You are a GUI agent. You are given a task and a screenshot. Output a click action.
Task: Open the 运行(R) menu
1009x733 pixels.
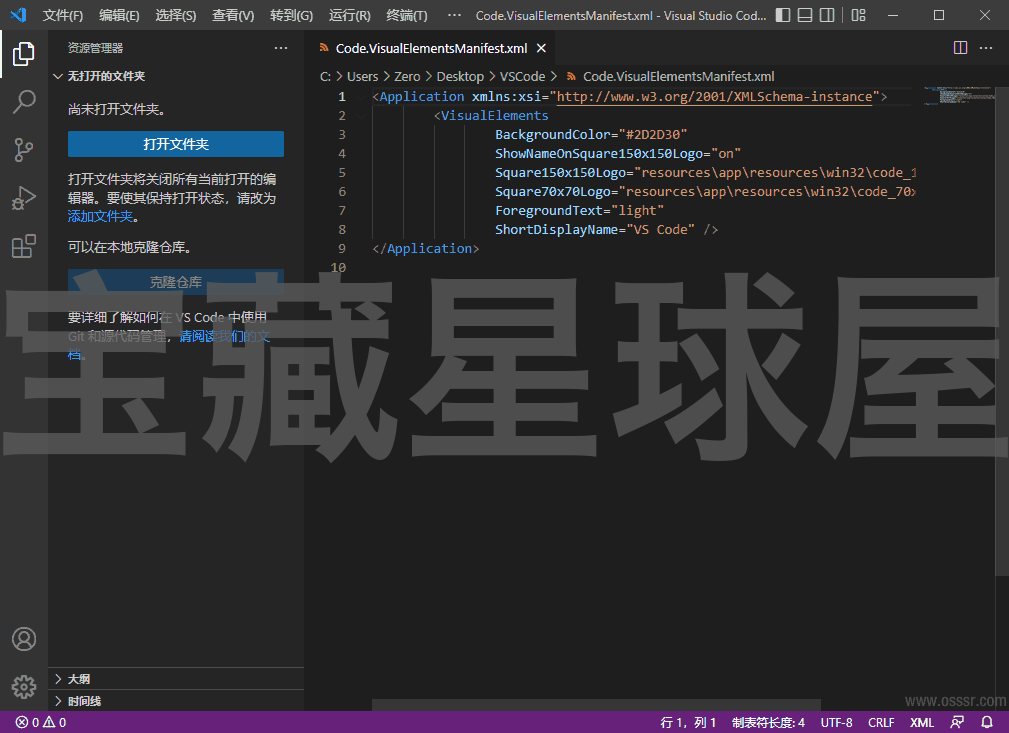click(x=349, y=15)
